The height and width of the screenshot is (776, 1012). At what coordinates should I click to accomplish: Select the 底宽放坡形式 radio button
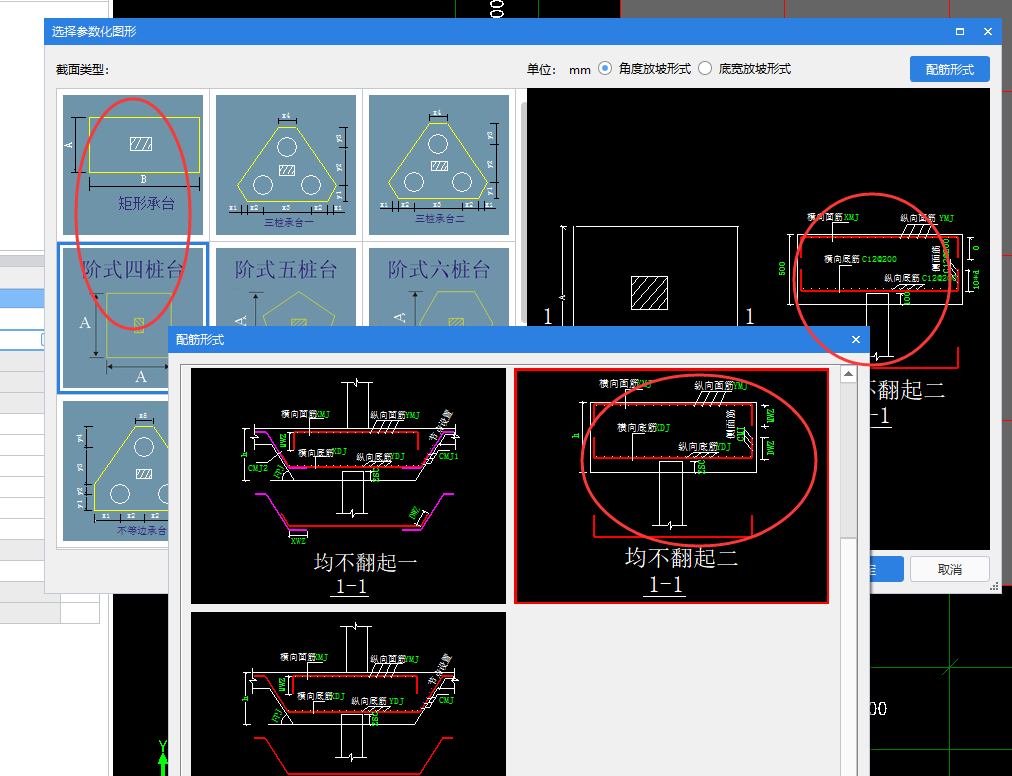pyautogui.click(x=705, y=68)
